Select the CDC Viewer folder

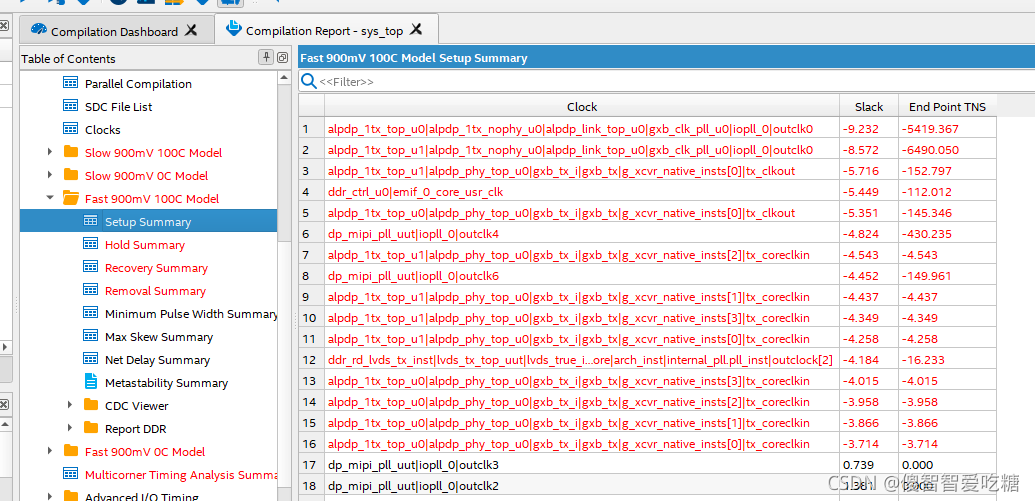tap(137, 406)
